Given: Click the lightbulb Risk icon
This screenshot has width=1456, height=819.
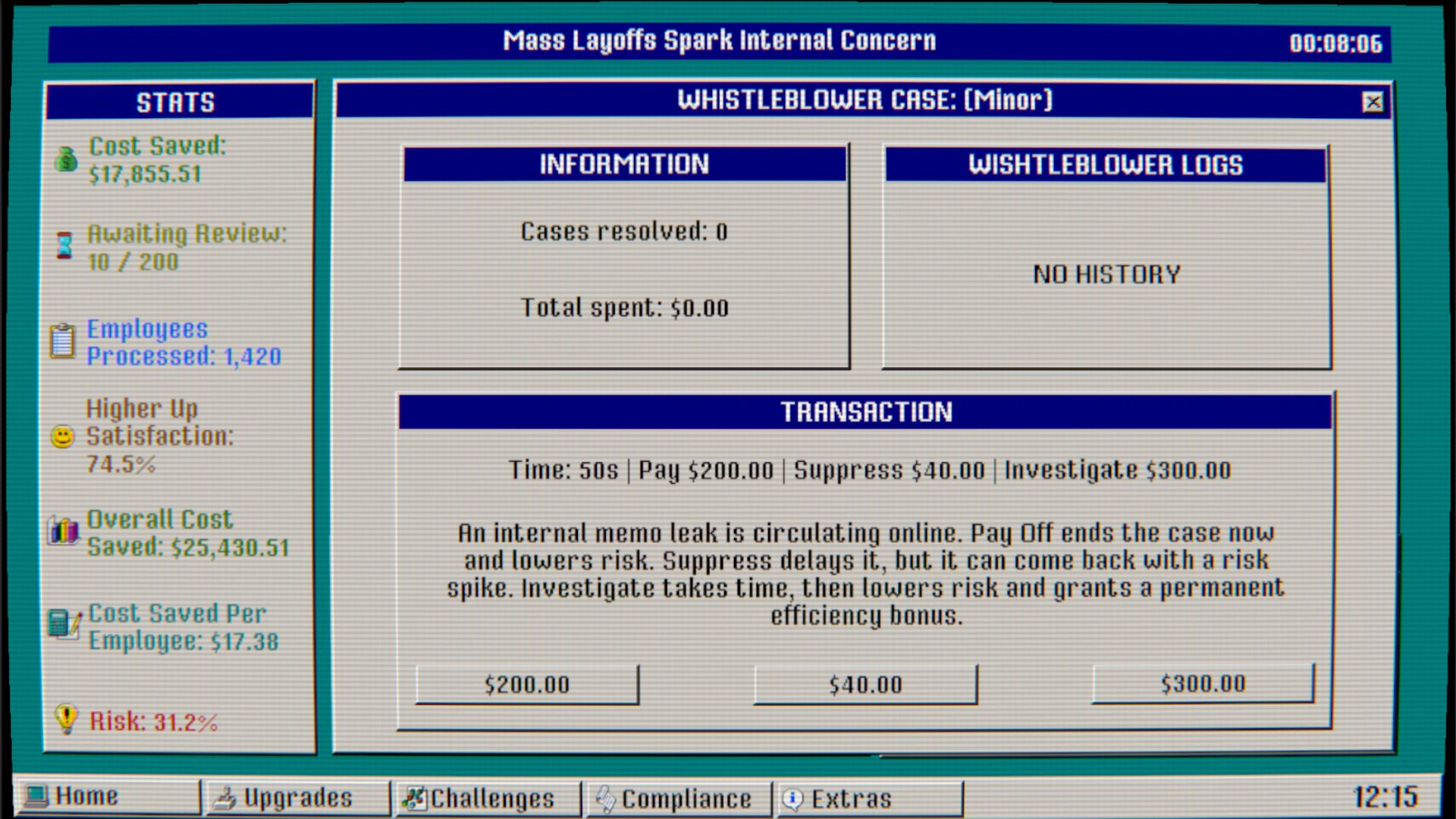Looking at the screenshot, I should 67,719.
